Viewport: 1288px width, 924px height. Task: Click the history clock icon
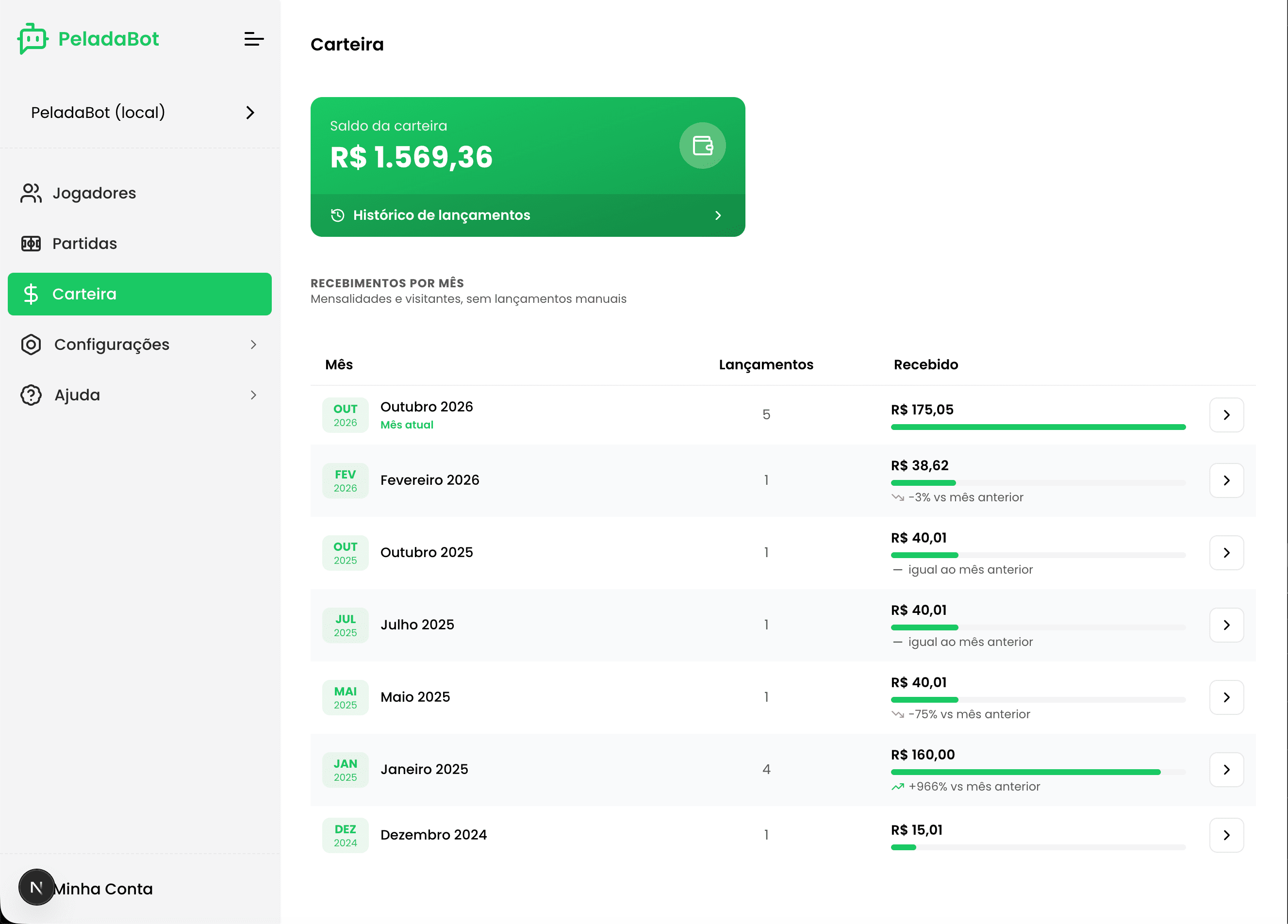pyautogui.click(x=337, y=215)
